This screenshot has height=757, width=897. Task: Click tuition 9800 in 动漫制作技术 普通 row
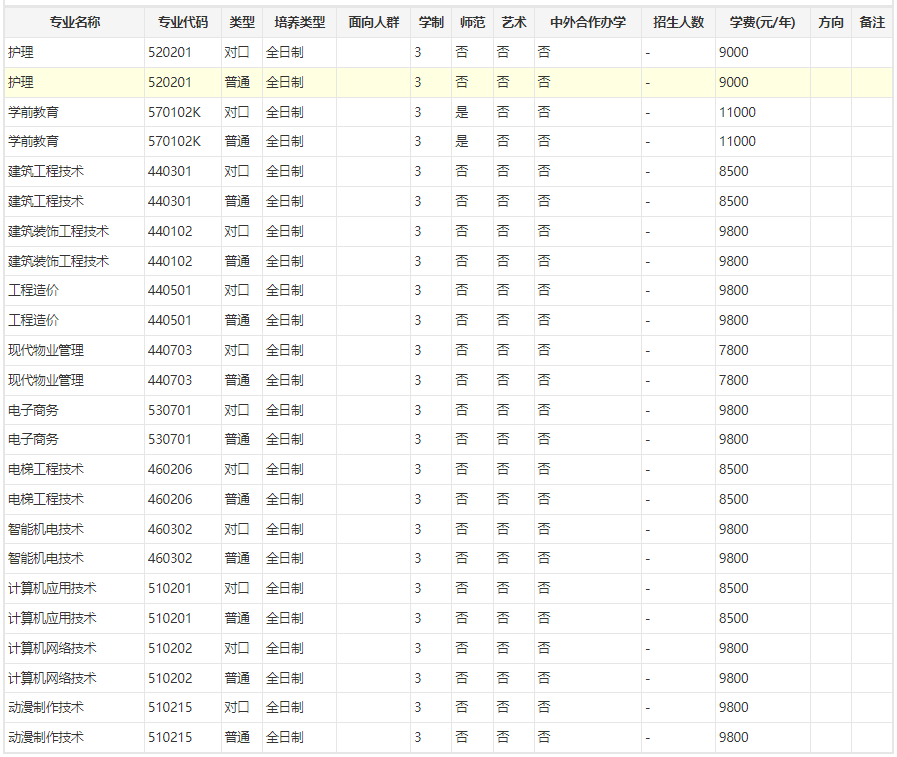733,737
